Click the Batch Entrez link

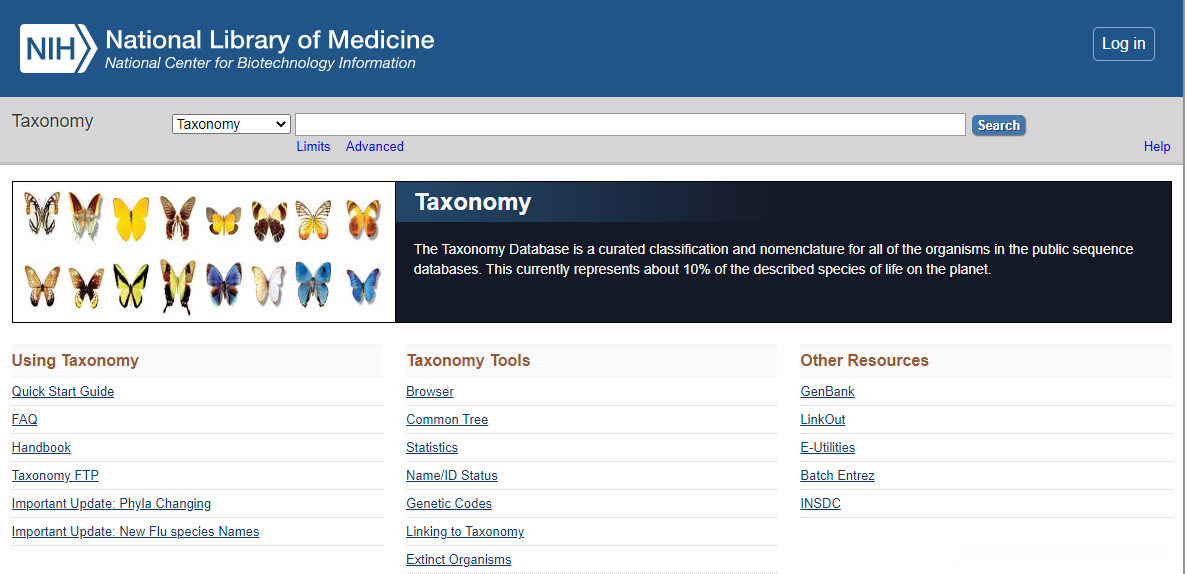838,476
